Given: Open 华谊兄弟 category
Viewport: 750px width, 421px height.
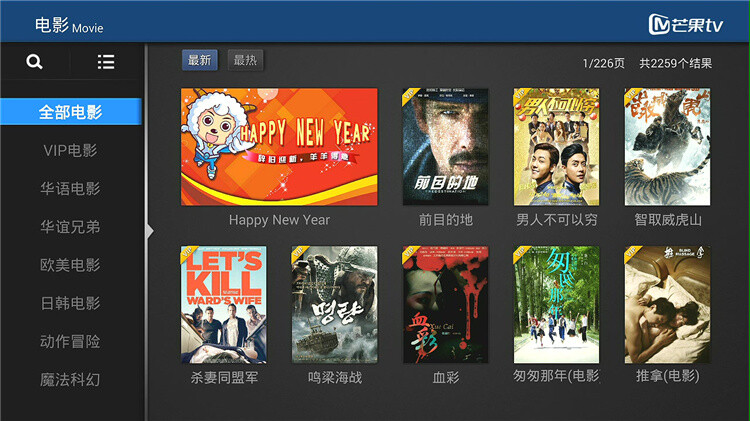Looking at the screenshot, I should 71,227.
